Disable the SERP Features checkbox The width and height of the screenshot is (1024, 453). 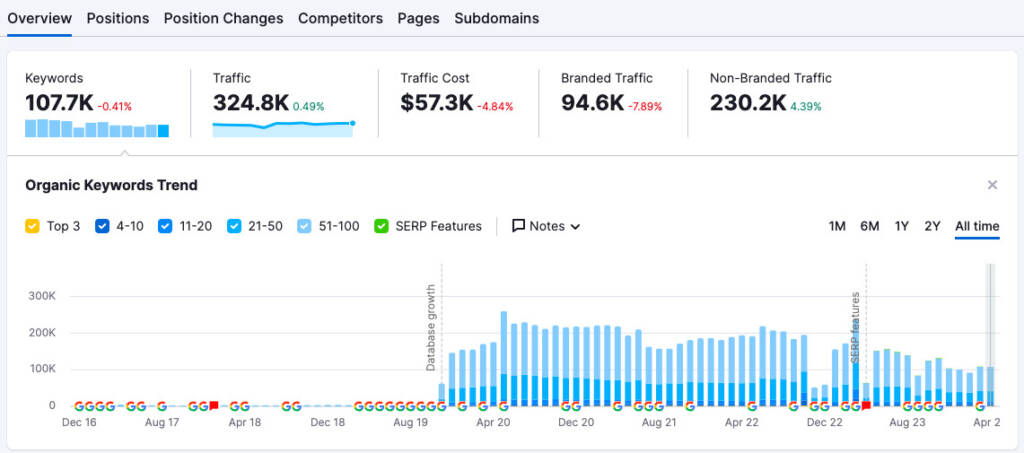click(381, 226)
